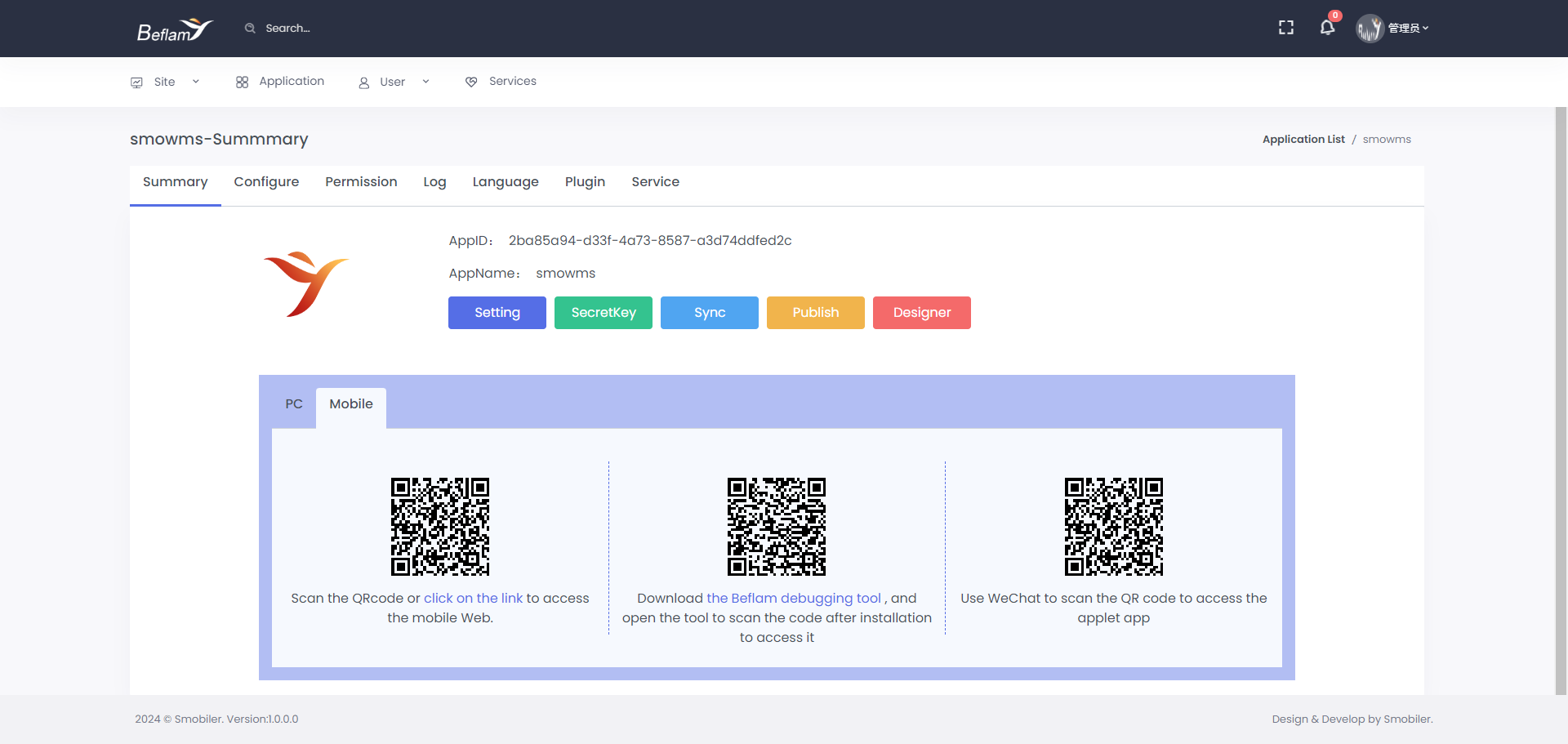Screen dimensions: 1568x744
Task: Toggle fullscreen mode icon
Action: (x=1286, y=28)
